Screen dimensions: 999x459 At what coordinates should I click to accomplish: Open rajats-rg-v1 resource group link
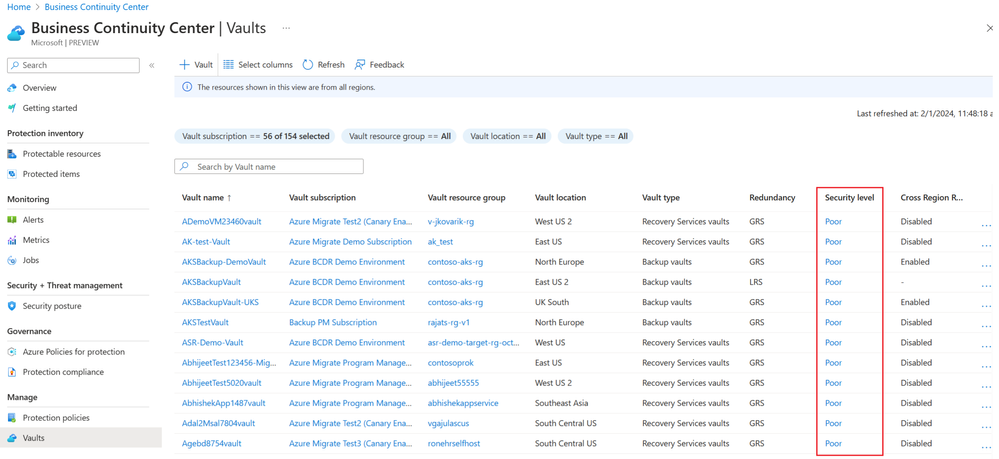449,323
